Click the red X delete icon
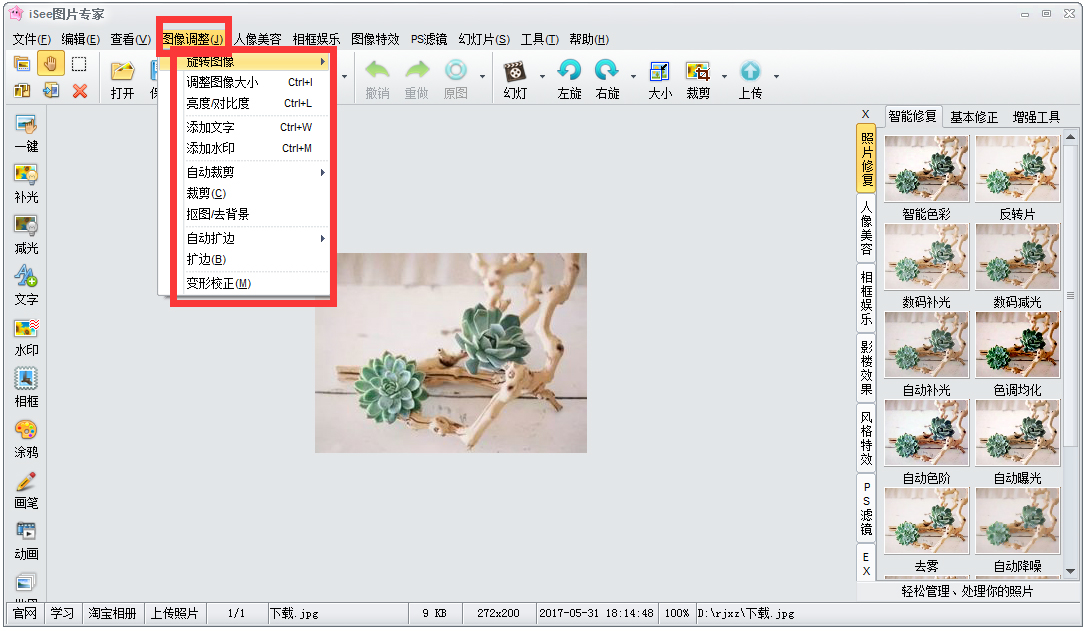Screen dimensions: 1085x631 pos(80,91)
